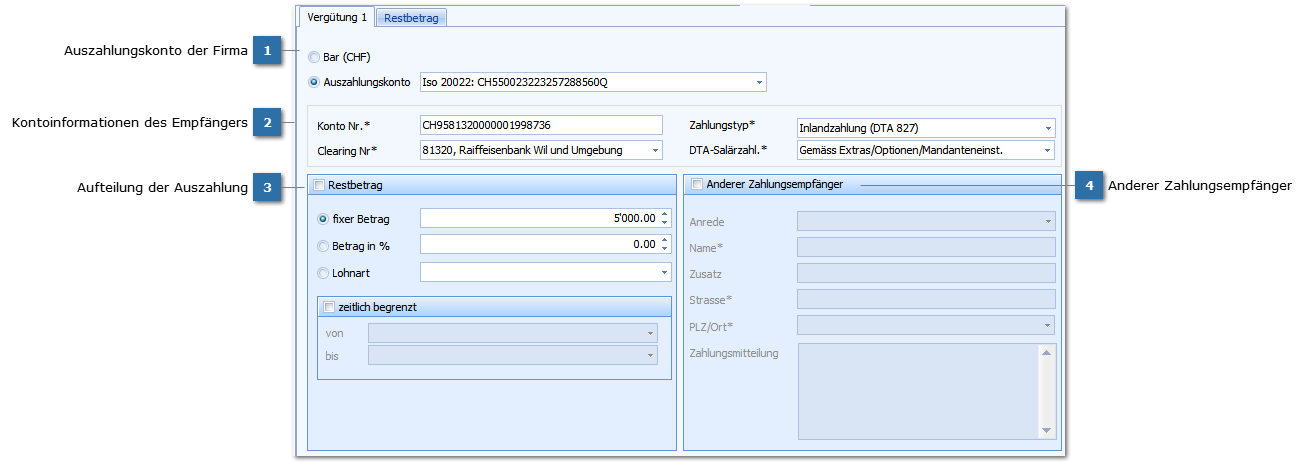Click the number 4 callout badge
The width and height of the screenshot is (1308, 465).
pos(1090,185)
